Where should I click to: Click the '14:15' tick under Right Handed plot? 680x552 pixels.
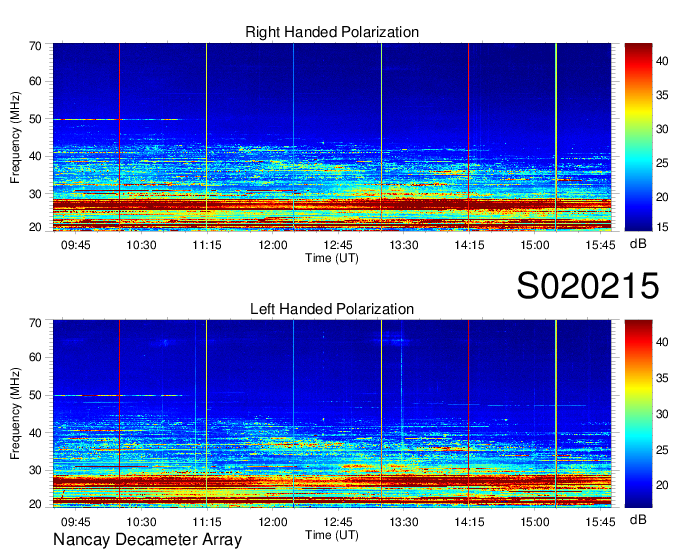coord(469,245)
